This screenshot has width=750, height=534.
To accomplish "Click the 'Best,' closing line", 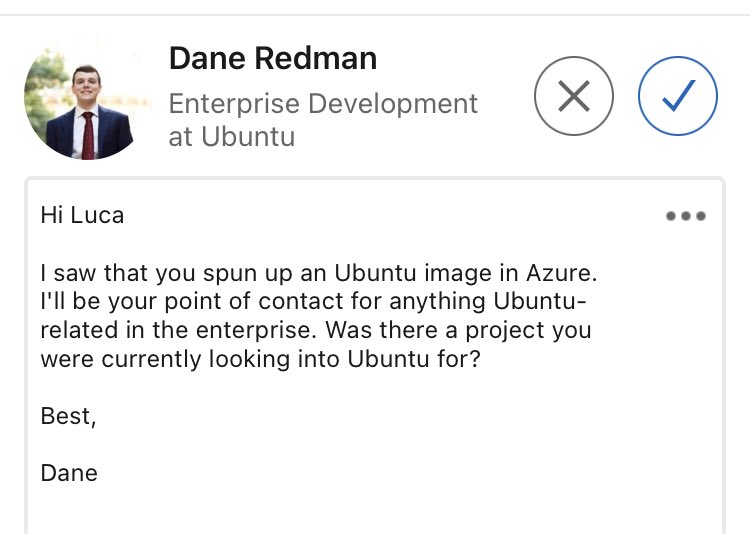I will 68,416.
